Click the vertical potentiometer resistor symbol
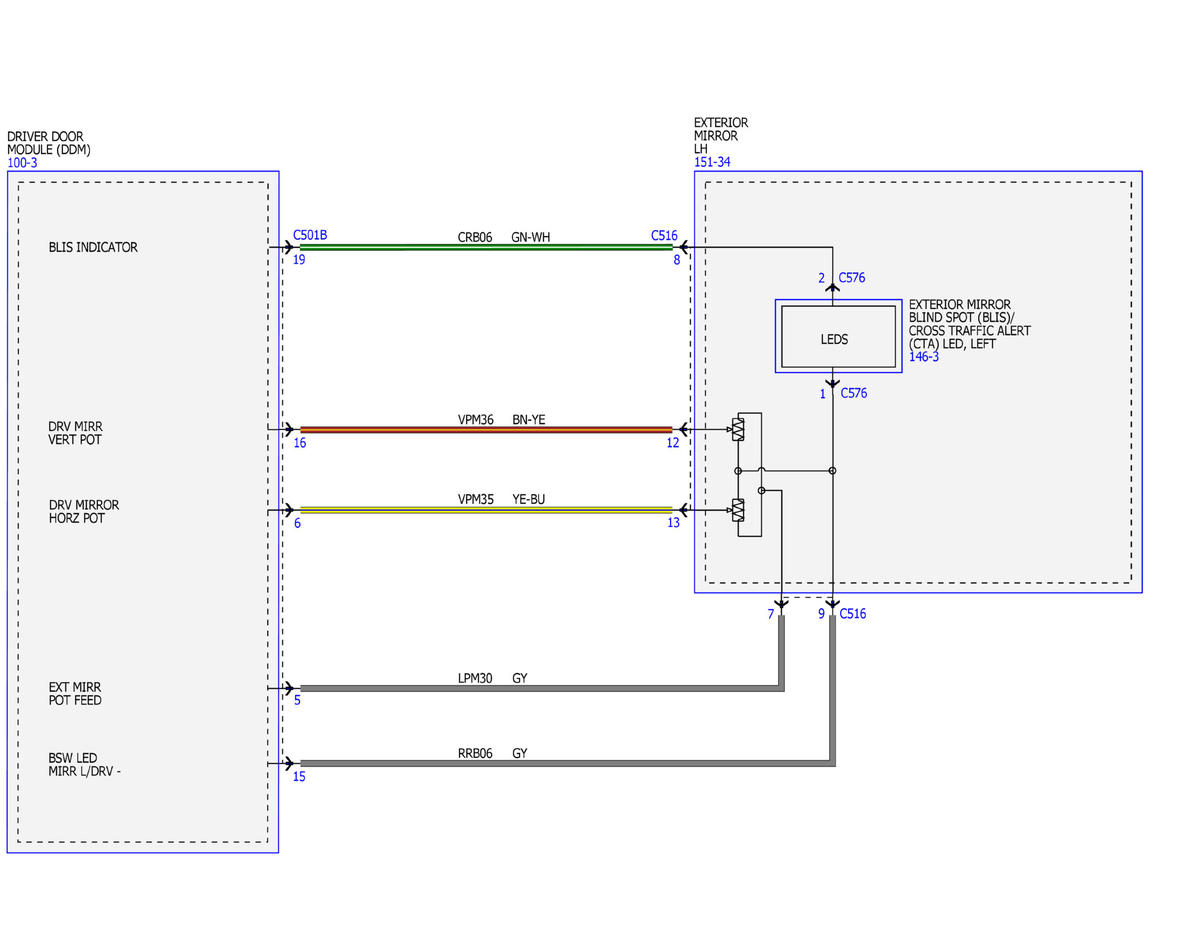This screenshot has width=1200, height=927. click(739, 429)
